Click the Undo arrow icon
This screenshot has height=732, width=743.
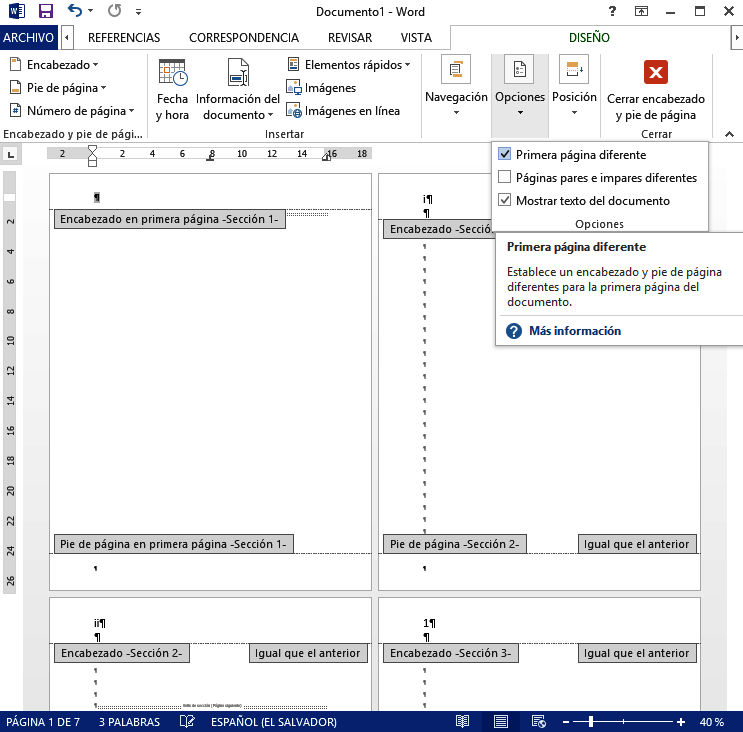click(x=75, y=12)
